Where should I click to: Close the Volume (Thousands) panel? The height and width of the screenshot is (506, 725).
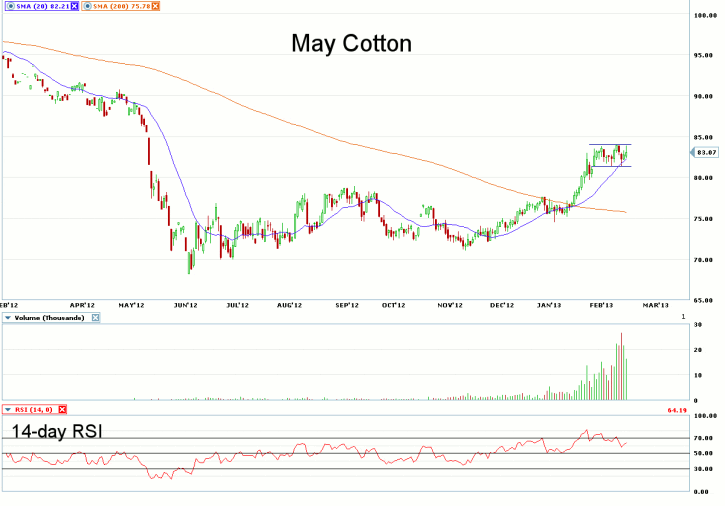96,317
